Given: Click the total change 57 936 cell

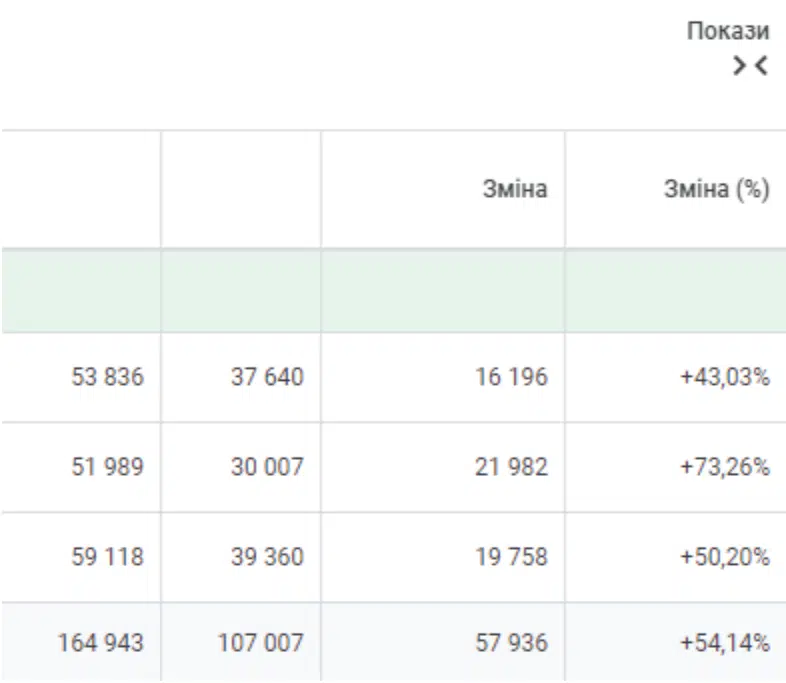Looking at the screenshot, I should point(511,642).
